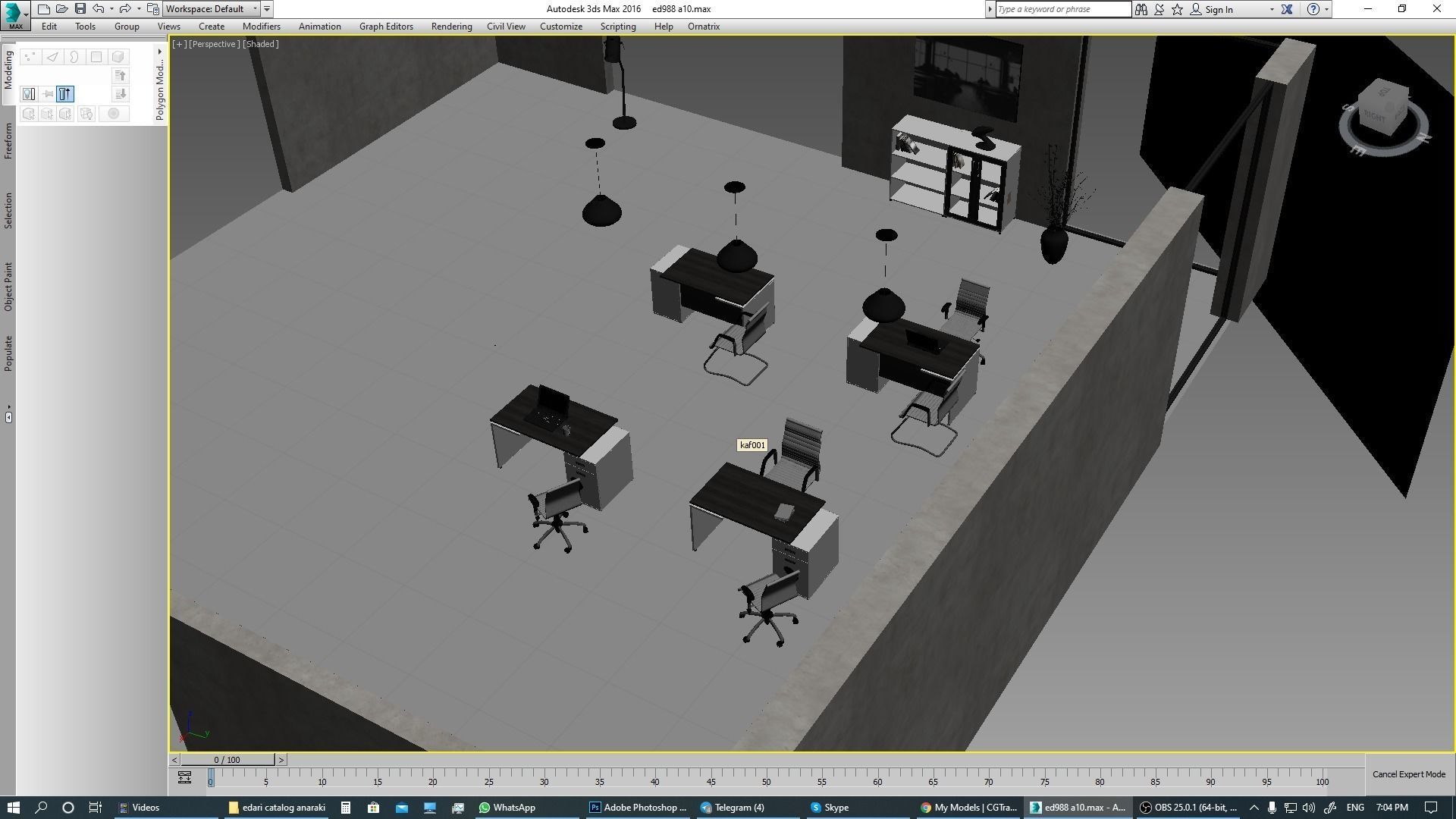Select Edge sub-object level icon
Image resolution: width=1456 pixels, height=819 pixels.
pyautogui.click(x=52, y=57)
